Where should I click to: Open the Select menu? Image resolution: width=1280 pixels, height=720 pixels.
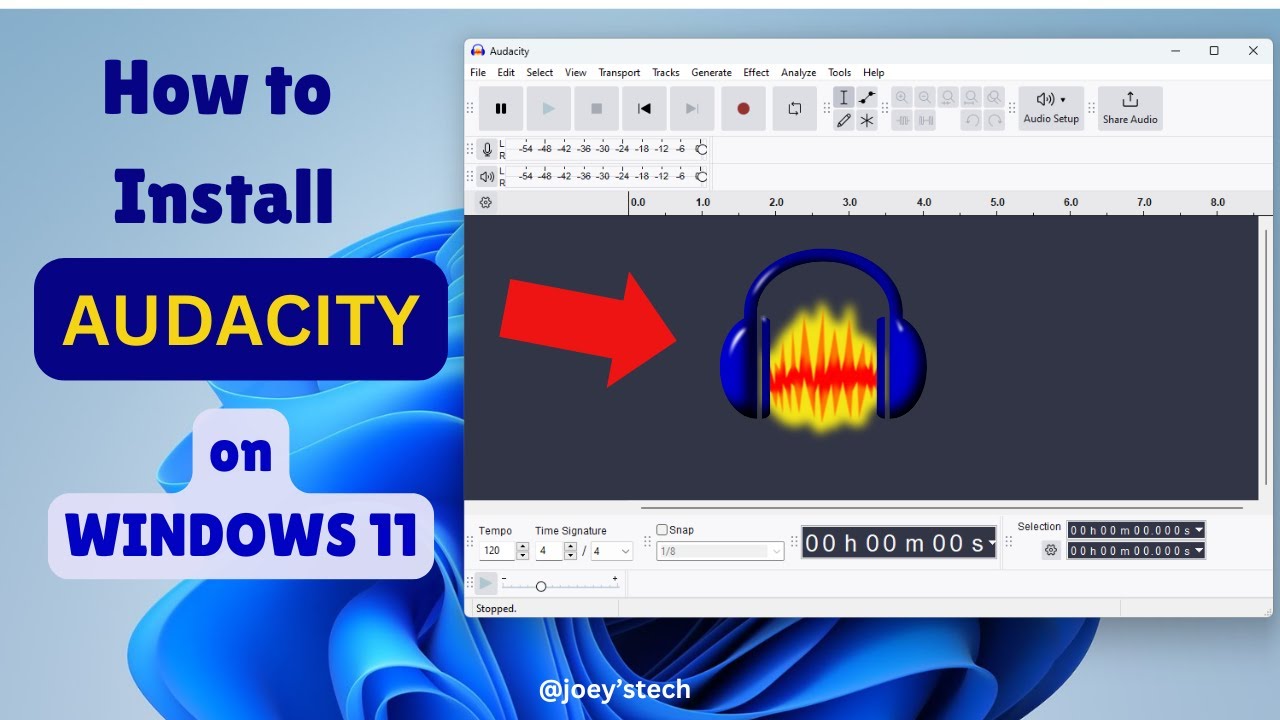click(540, 72)
